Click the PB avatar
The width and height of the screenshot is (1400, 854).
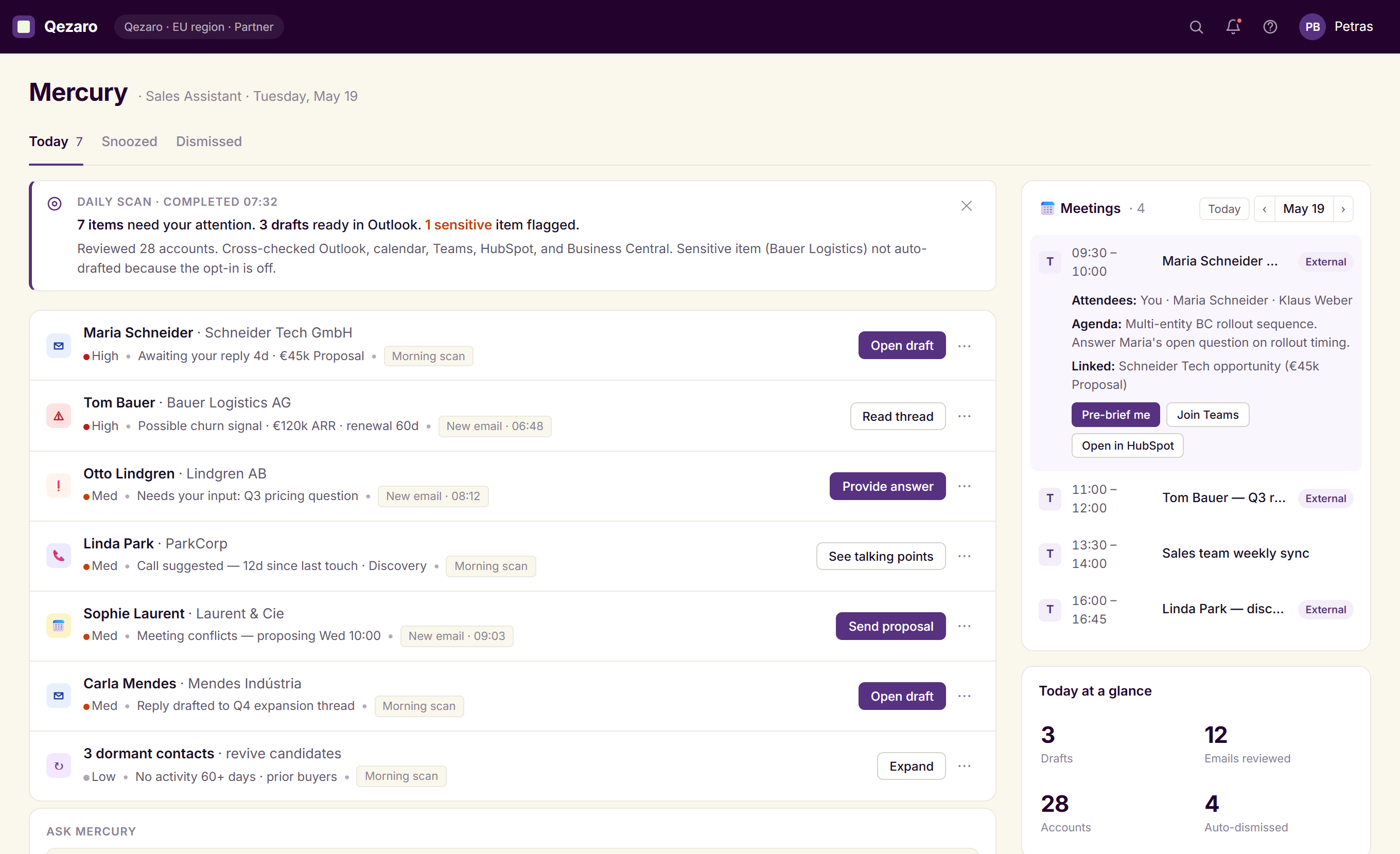click(1312, 27)
